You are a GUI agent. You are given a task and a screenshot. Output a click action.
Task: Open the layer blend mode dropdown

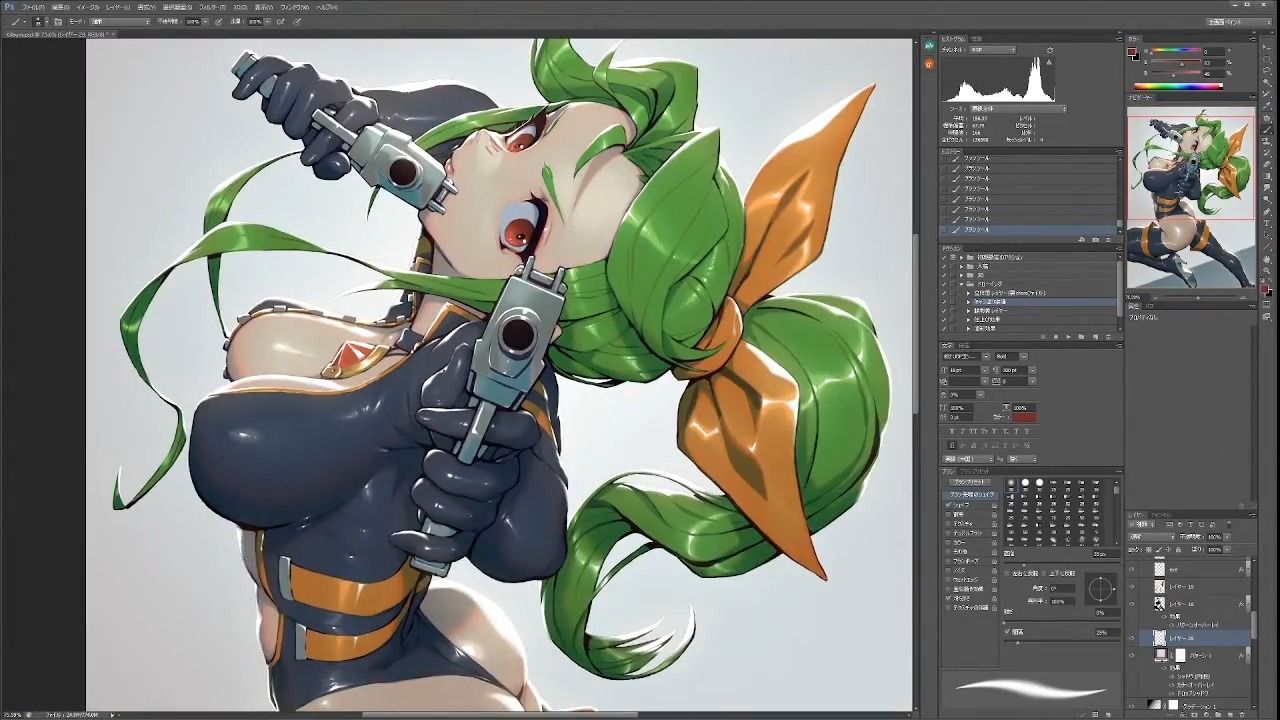1151,536
